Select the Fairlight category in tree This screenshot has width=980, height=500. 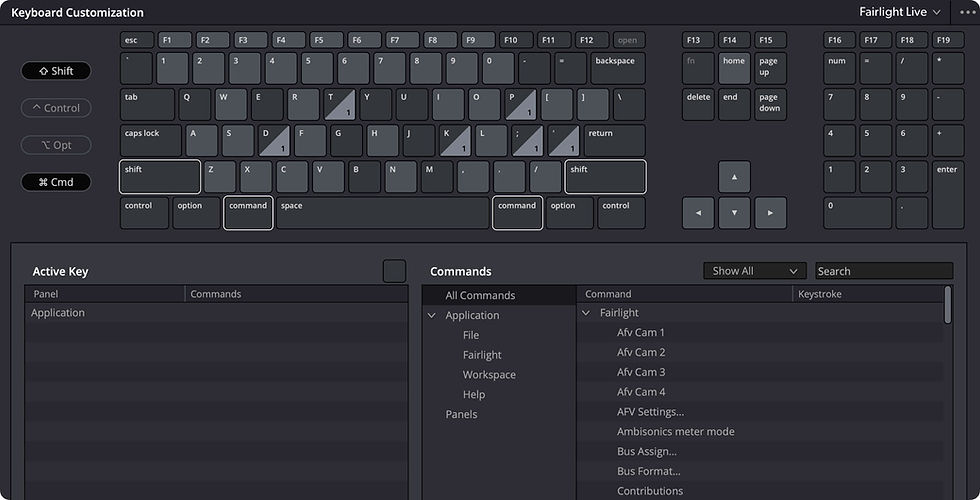point(482,354)
